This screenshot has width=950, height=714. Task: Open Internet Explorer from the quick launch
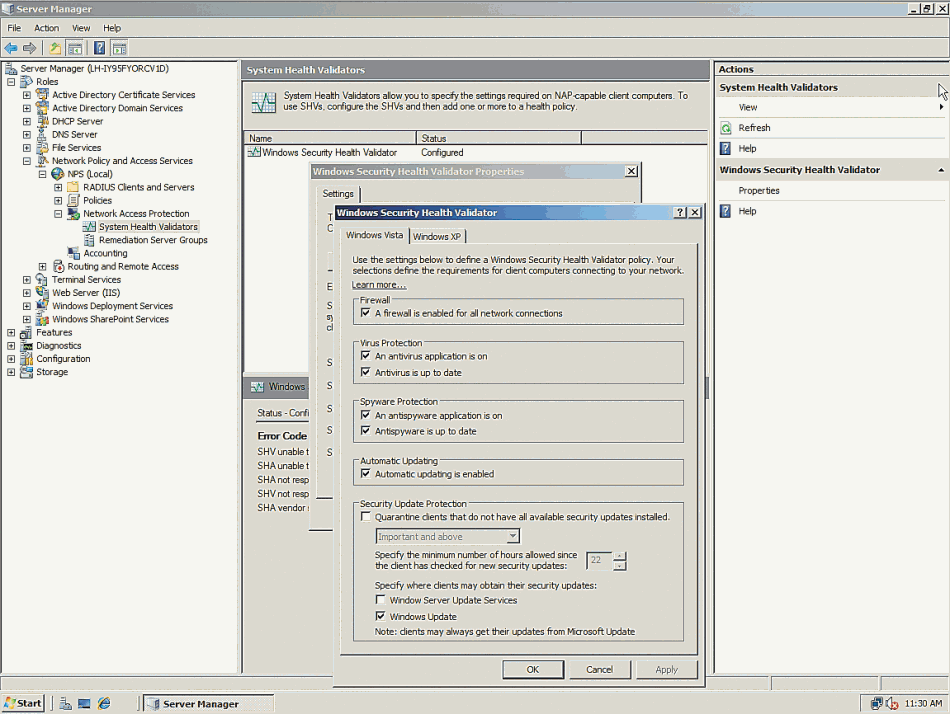pyautogui.click(x=103, y=703)
